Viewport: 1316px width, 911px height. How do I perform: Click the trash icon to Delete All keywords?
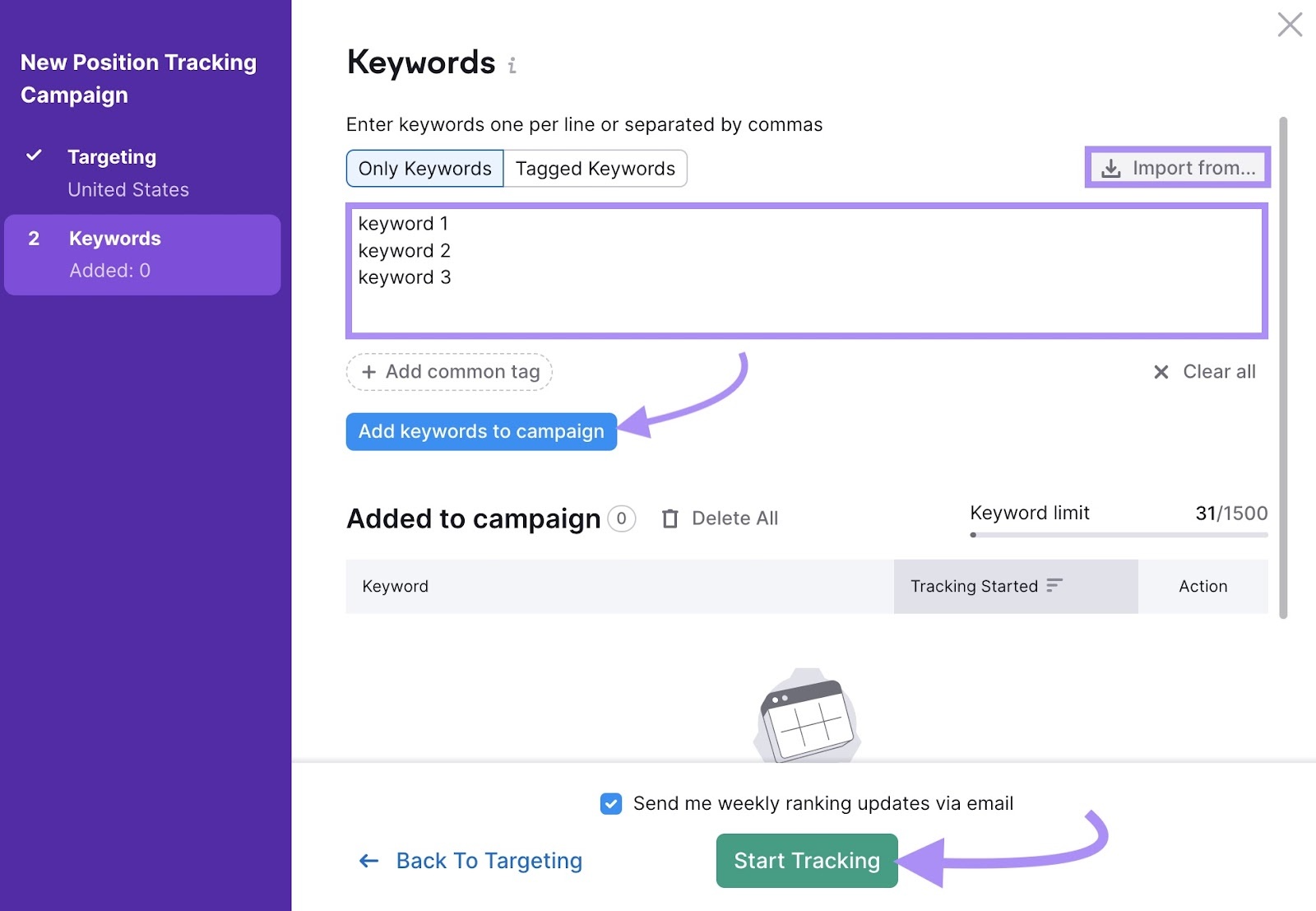coord(670,518)
